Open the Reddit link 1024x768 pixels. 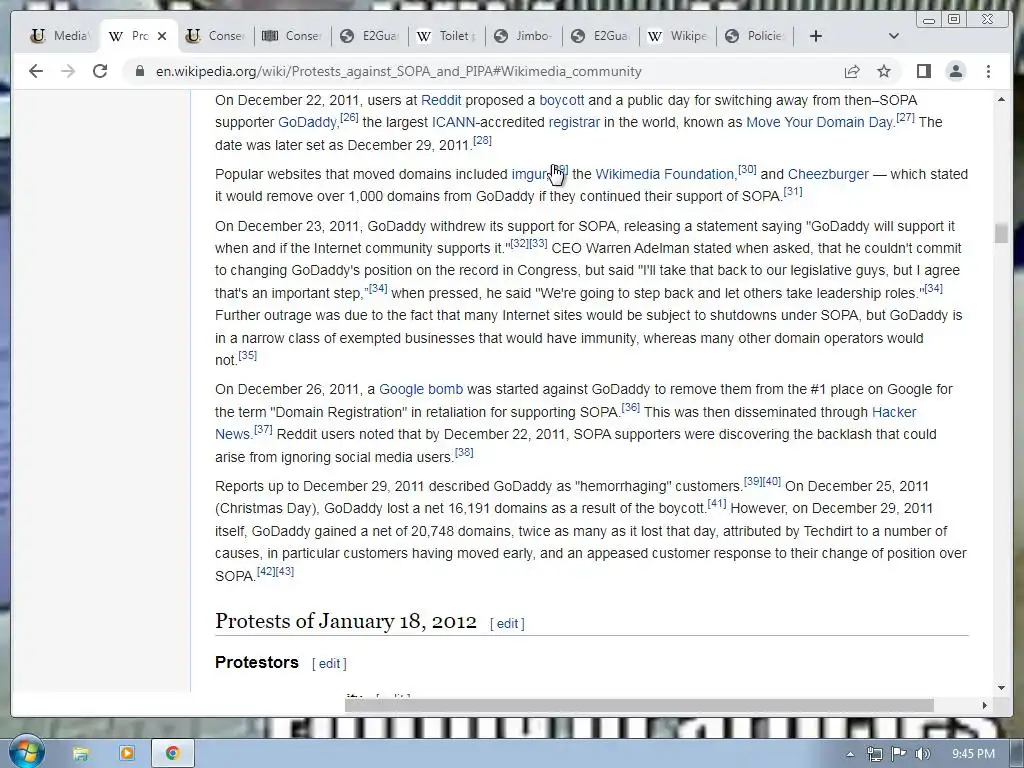tap(441, 100)
